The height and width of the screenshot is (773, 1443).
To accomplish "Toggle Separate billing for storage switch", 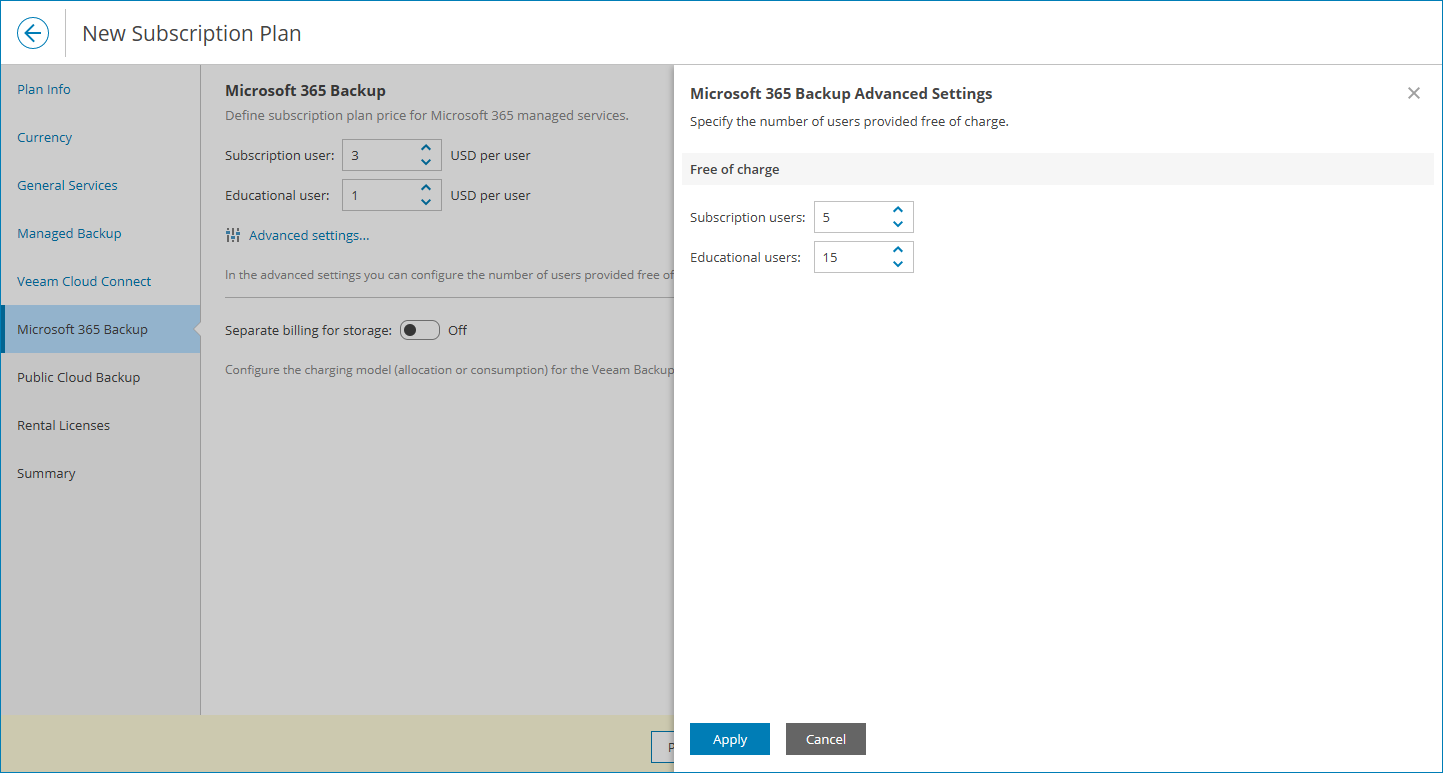I will tap(419, 329).
